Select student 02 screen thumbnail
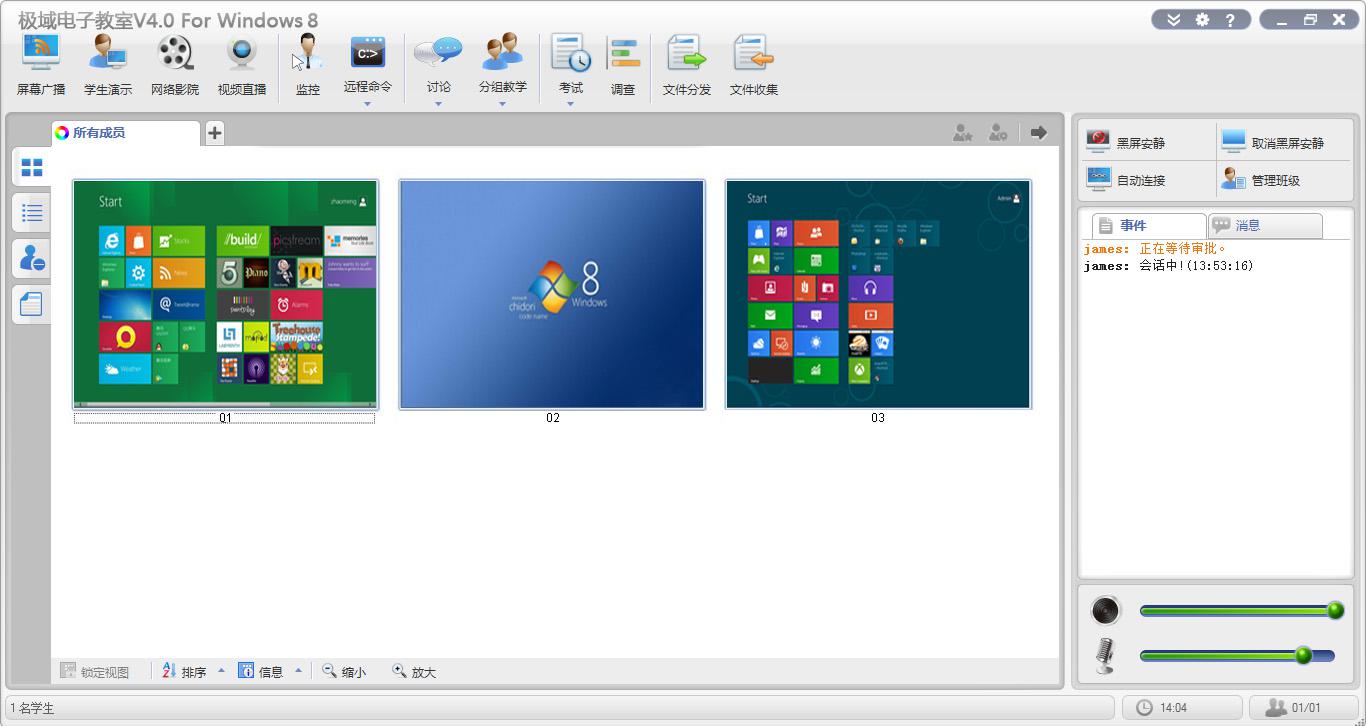The width and height of the screenshot is (1366, 726). (x=552, y=294)
